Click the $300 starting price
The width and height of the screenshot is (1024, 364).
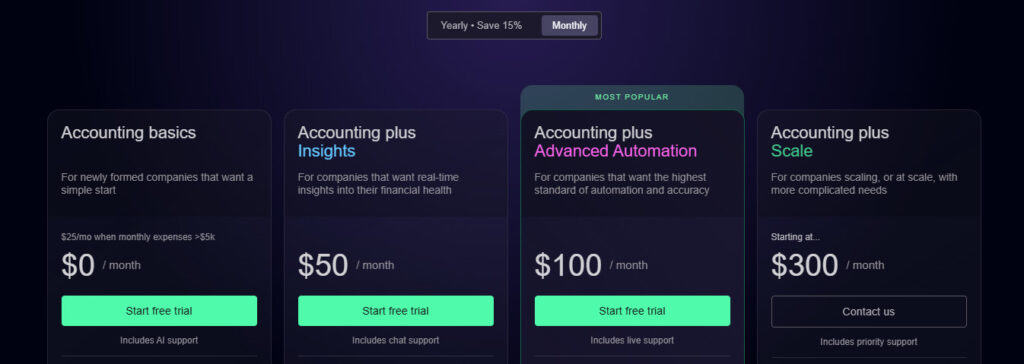(x=827, y=265)
